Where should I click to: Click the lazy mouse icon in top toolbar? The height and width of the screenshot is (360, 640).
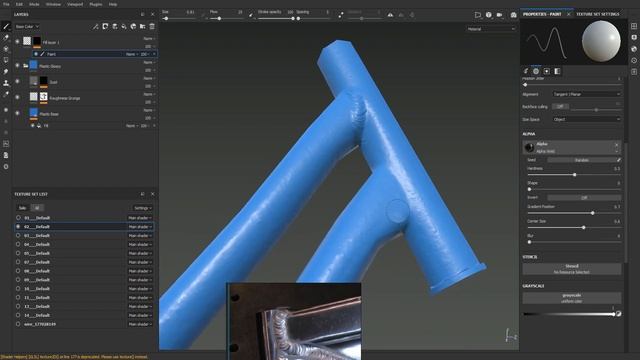tap(341, 15)
